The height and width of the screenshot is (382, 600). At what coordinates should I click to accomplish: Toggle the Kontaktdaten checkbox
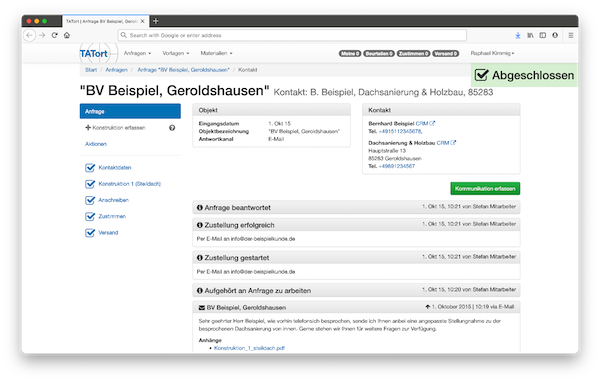90,168
